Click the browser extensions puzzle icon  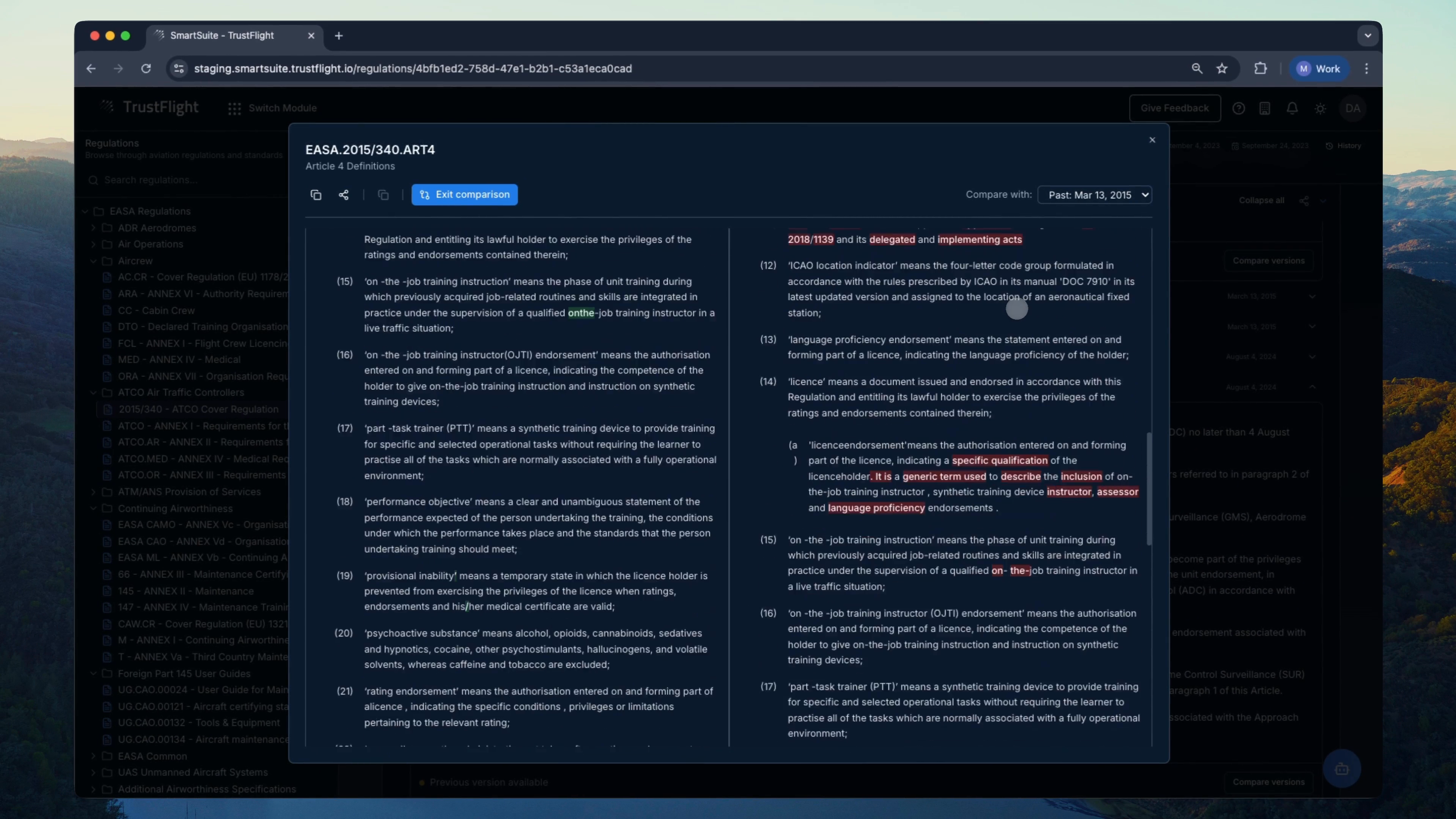1260,68
